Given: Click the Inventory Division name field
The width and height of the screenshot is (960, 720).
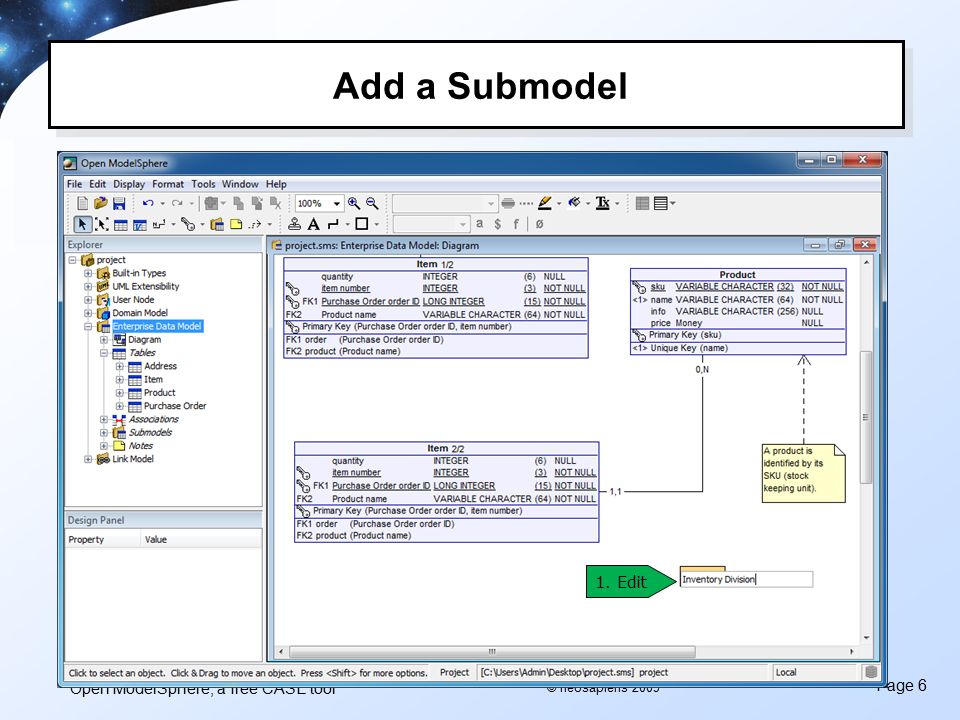Looking at the screenshot, I should [x=746, y=579].
